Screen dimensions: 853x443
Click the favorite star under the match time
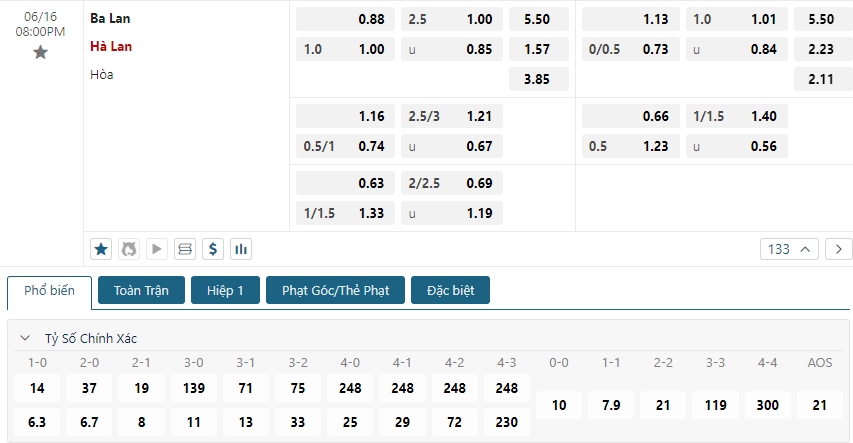[40, 52]
